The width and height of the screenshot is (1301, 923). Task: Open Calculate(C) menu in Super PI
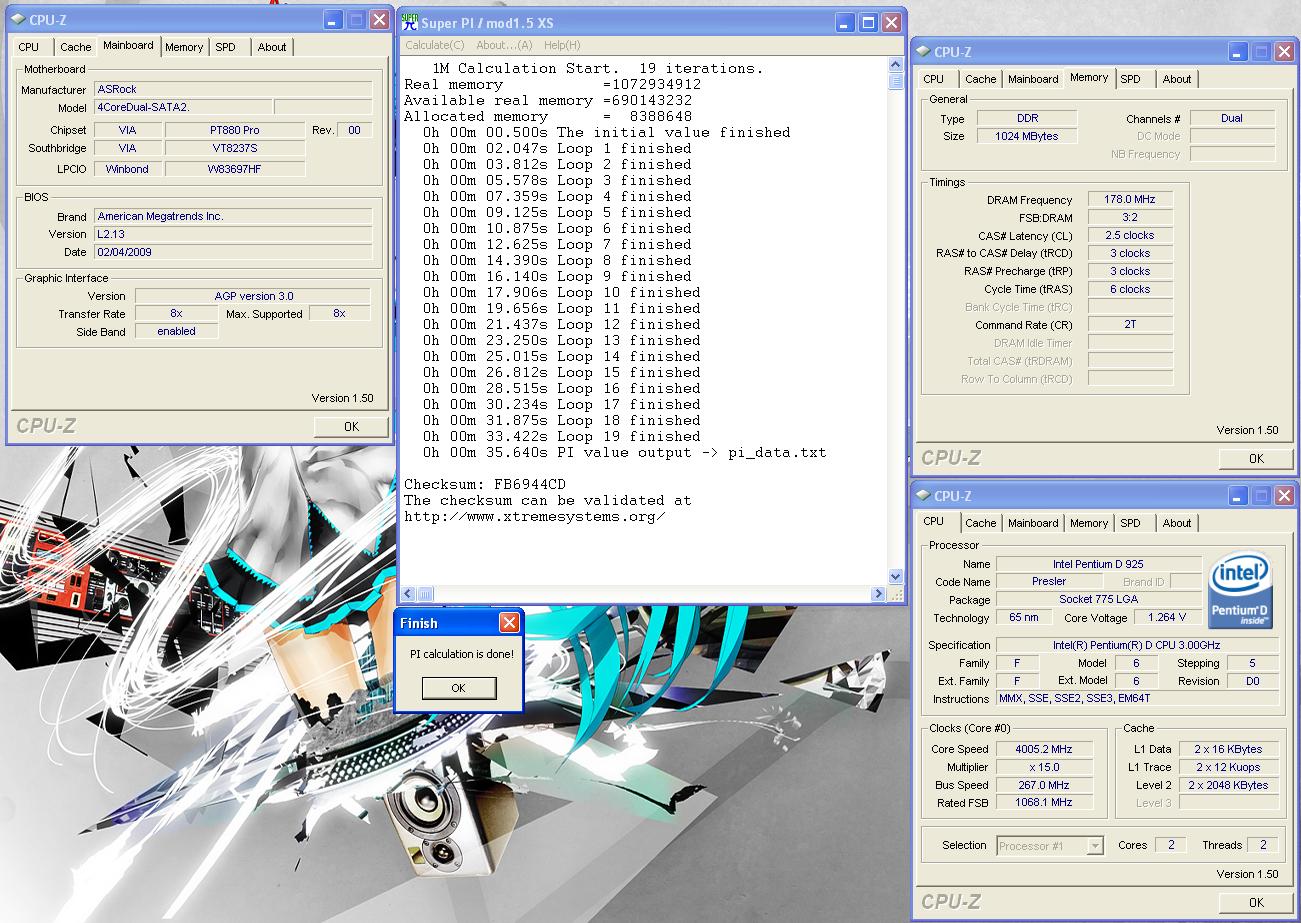coord(435,45)
